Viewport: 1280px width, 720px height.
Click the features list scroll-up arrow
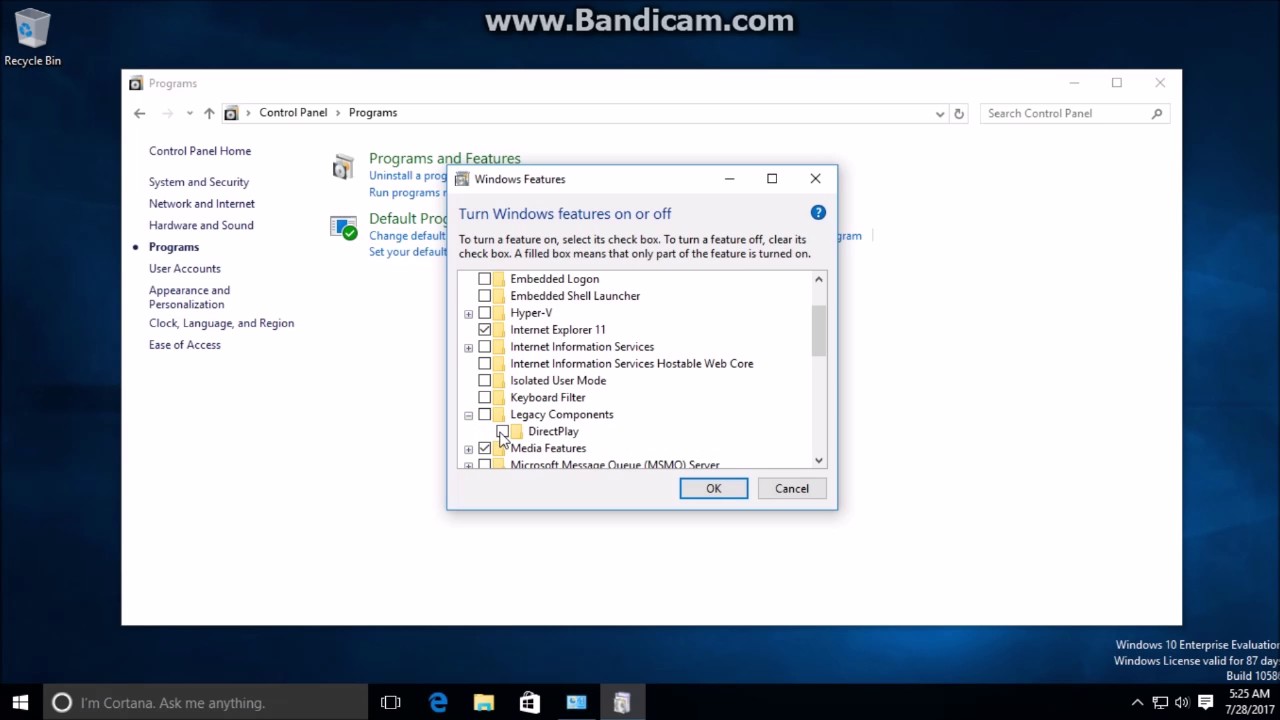point(819,279)
